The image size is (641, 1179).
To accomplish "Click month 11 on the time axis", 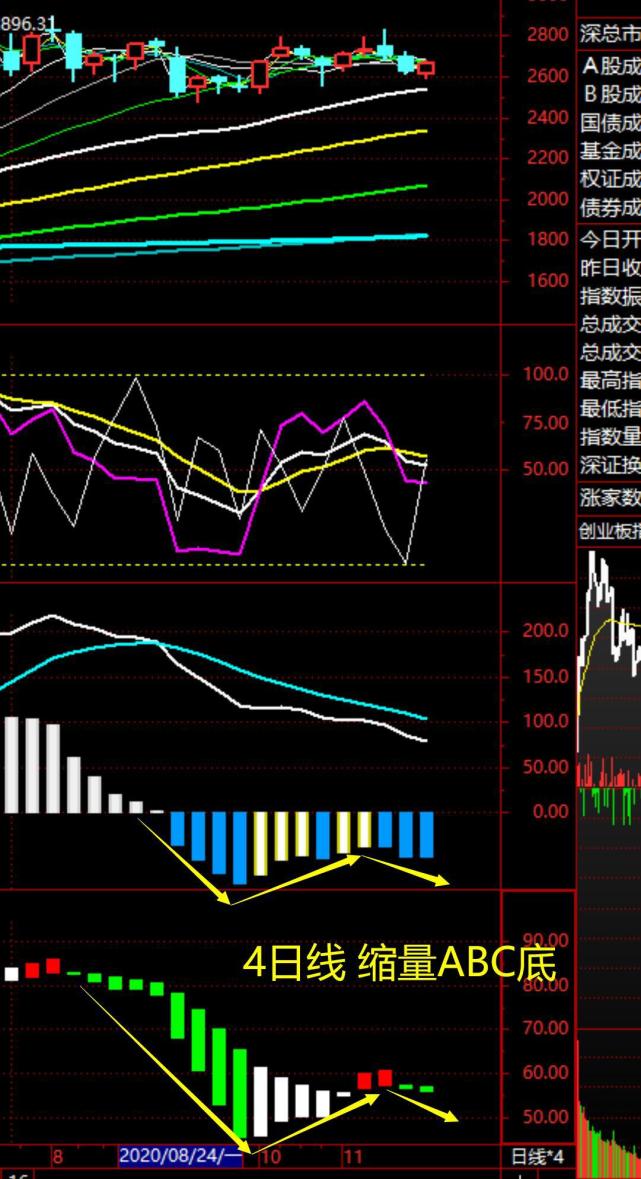I will [352, 1157].
